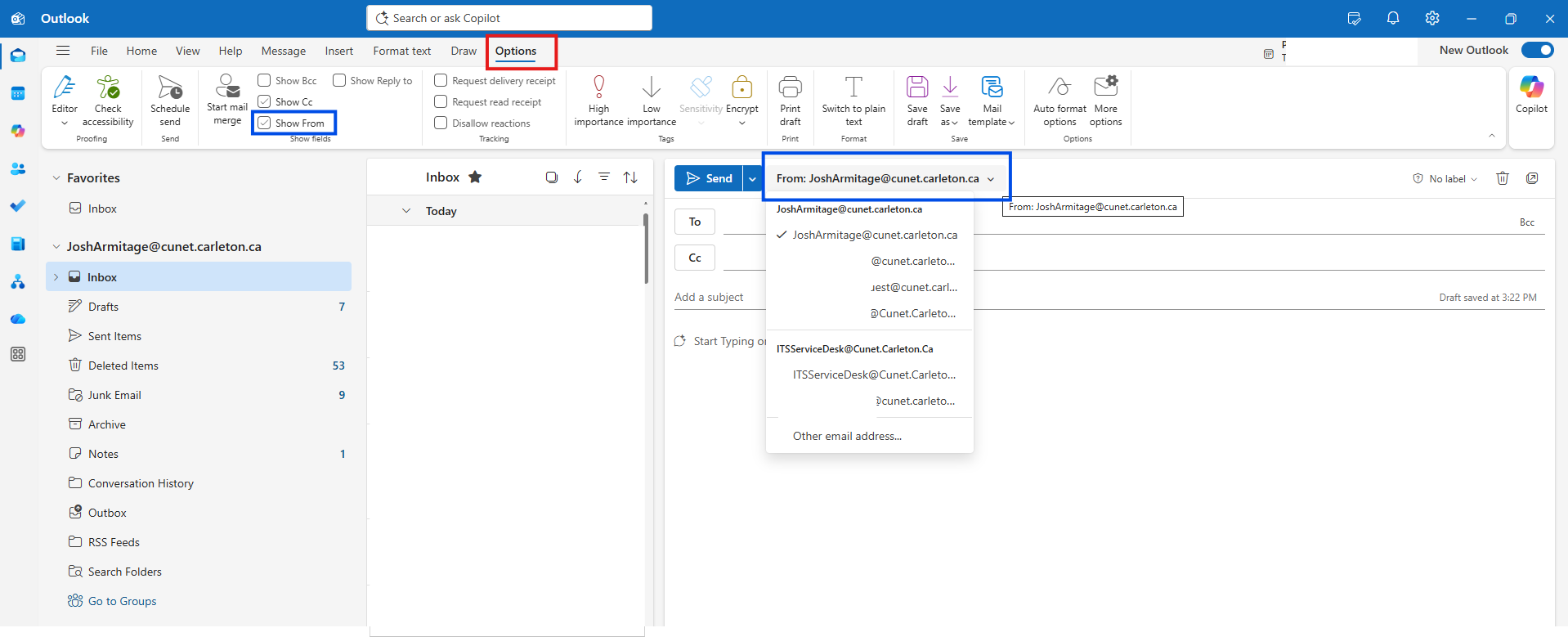This screenshot has height=637, width=1568.
Task: Select Other email address from list
Action: (x=847, y=436)
